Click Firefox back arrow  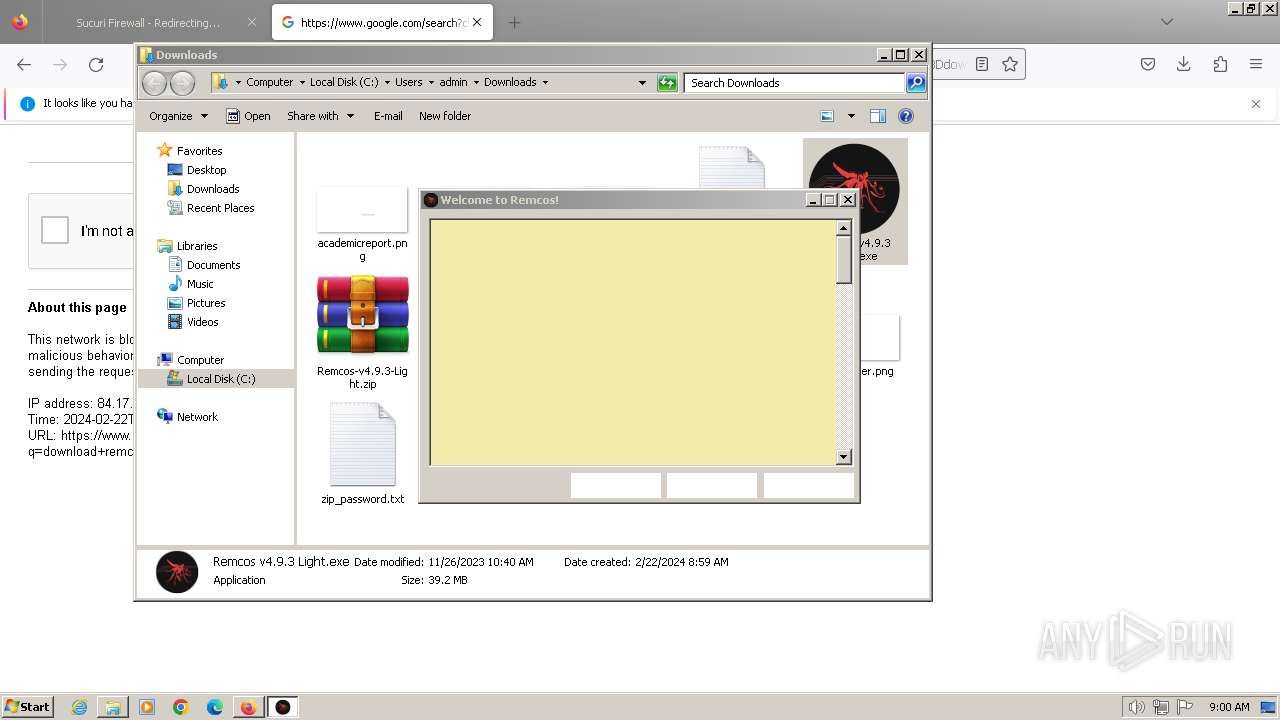click(24, 64)
